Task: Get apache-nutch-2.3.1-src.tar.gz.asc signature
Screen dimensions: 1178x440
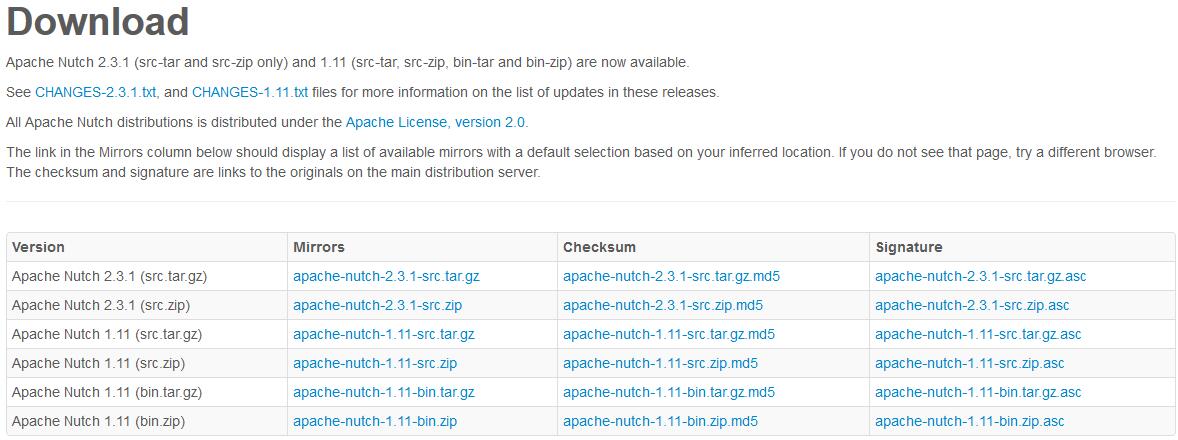Action: click(980, 276)
